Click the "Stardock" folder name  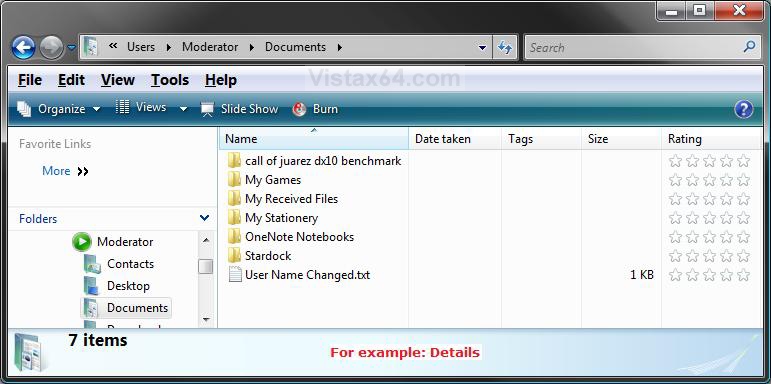[x=268, y=256]
